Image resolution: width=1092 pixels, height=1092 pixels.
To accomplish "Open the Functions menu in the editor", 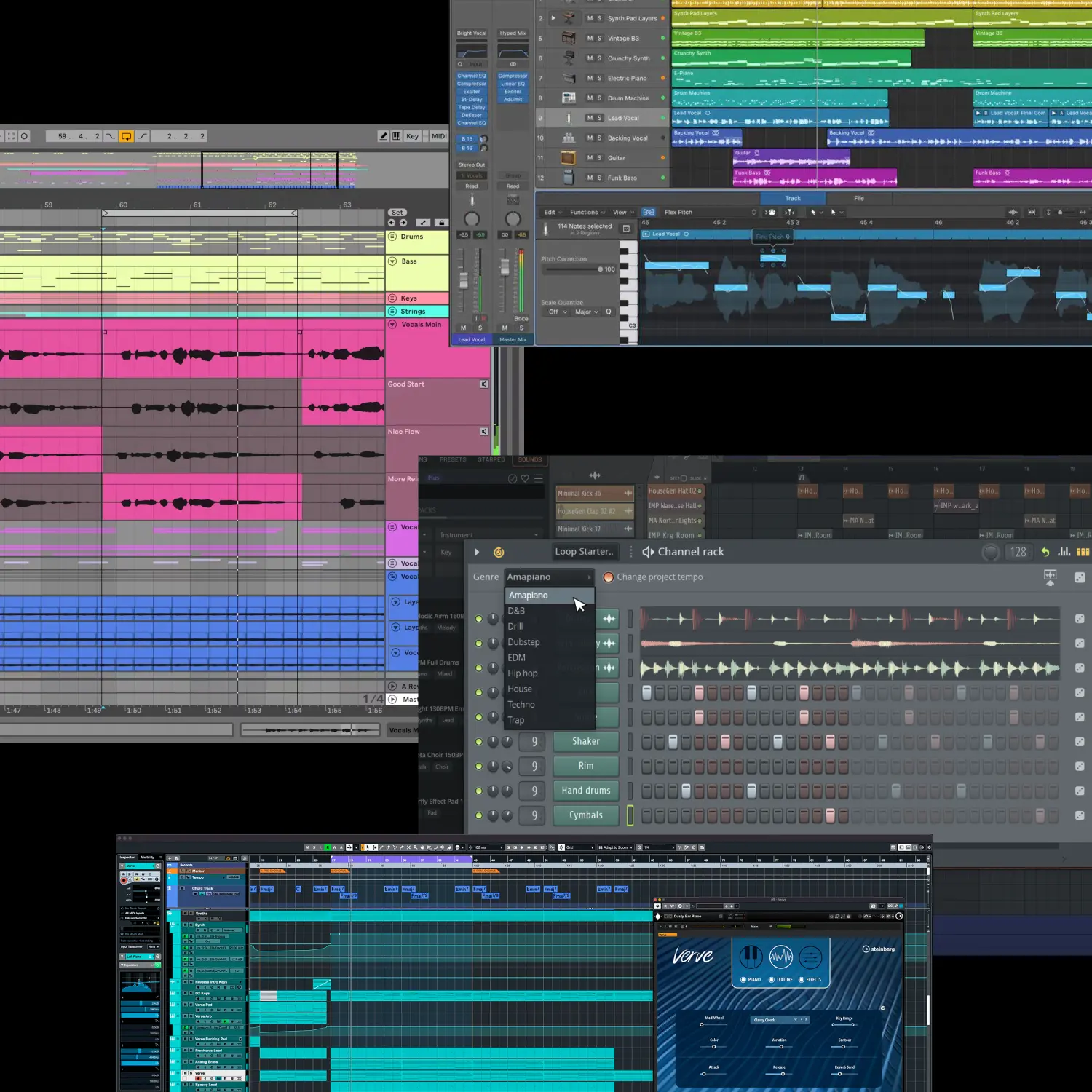I will pyautogui.click(x=587, y=213).
